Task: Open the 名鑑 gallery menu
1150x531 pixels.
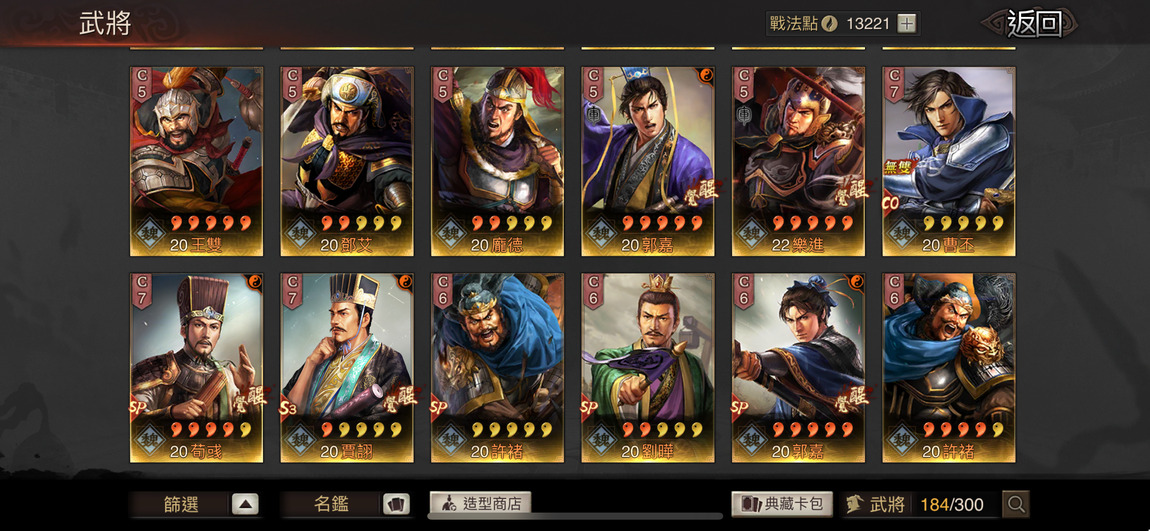Action: (332, 504)
